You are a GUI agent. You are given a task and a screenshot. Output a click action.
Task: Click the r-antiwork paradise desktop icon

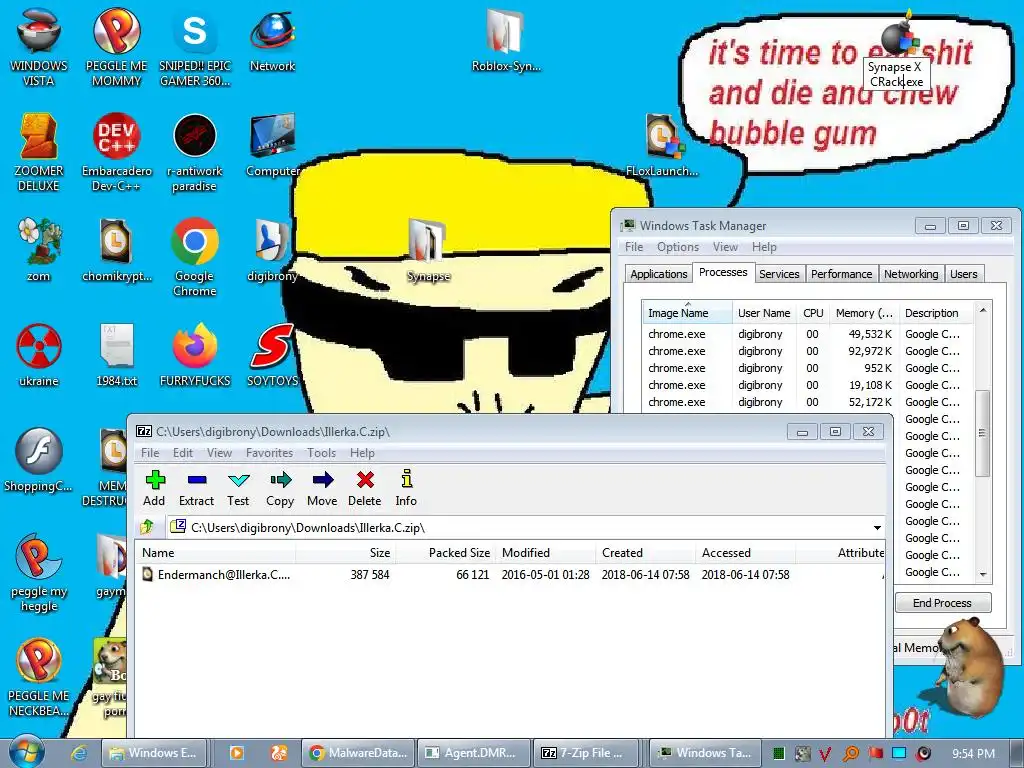click(x=194, y=153)
